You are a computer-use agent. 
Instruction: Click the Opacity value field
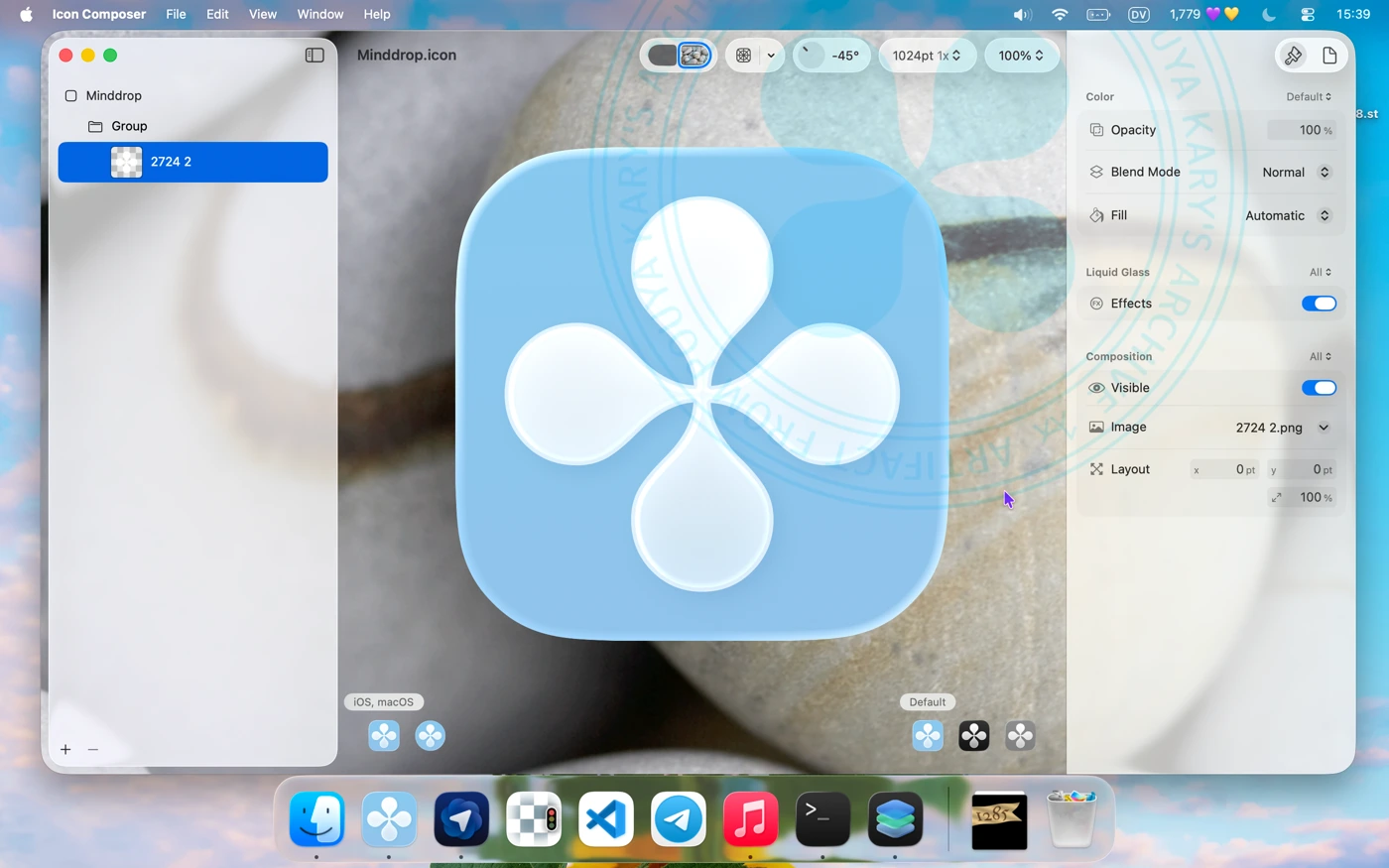[x=1302, y=130]
